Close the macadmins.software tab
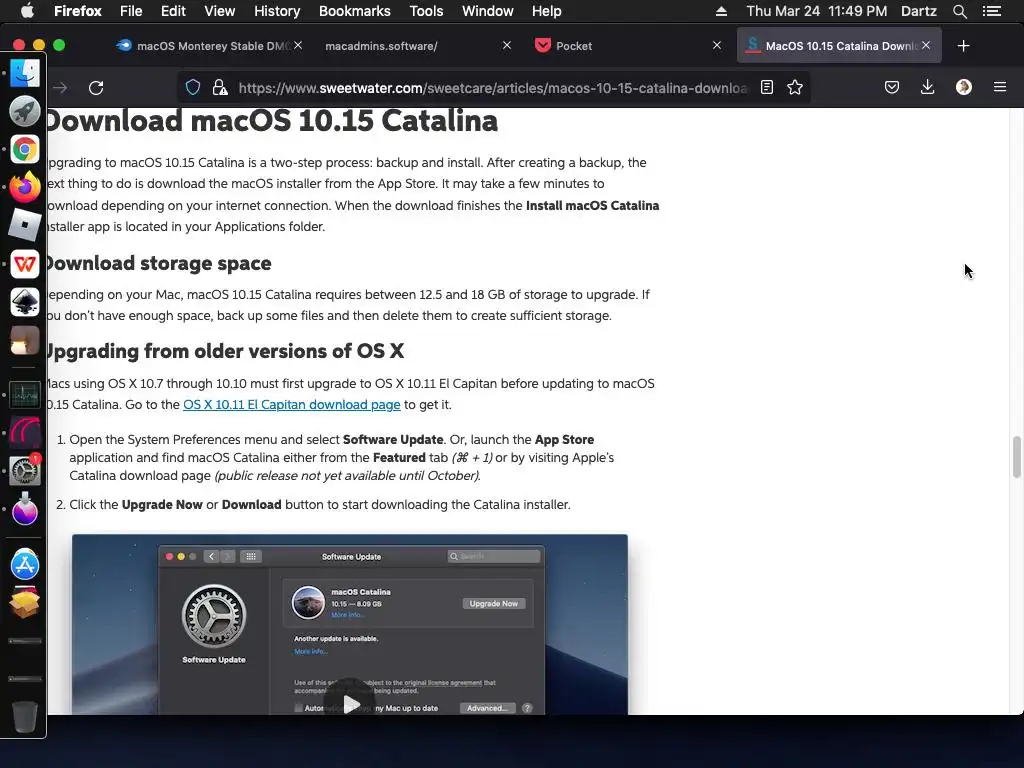This screenshot has width=1024, height=768. pyautogui.click(x=507, y=46)
